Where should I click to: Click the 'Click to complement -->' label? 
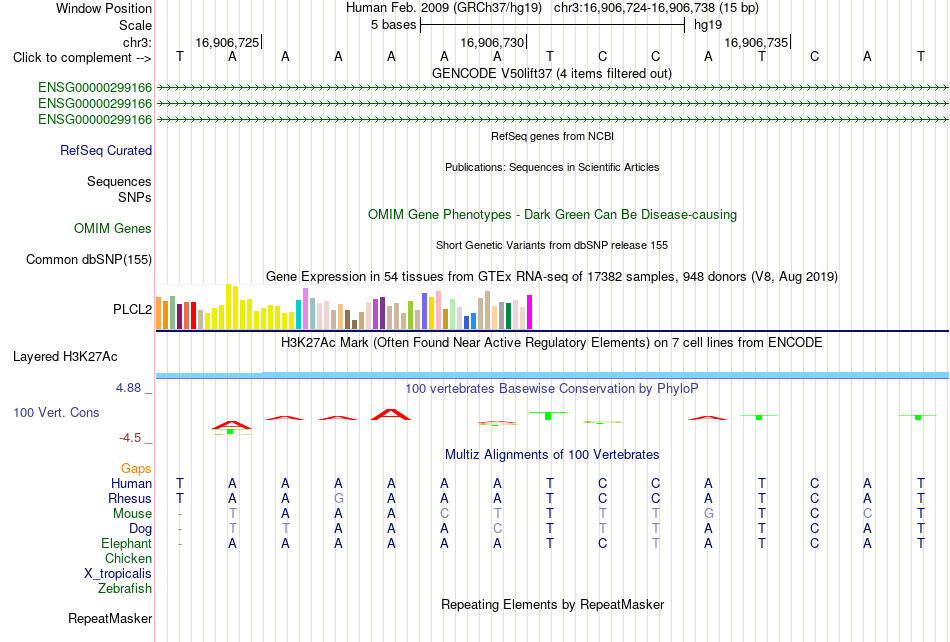[x=82, y=58]
